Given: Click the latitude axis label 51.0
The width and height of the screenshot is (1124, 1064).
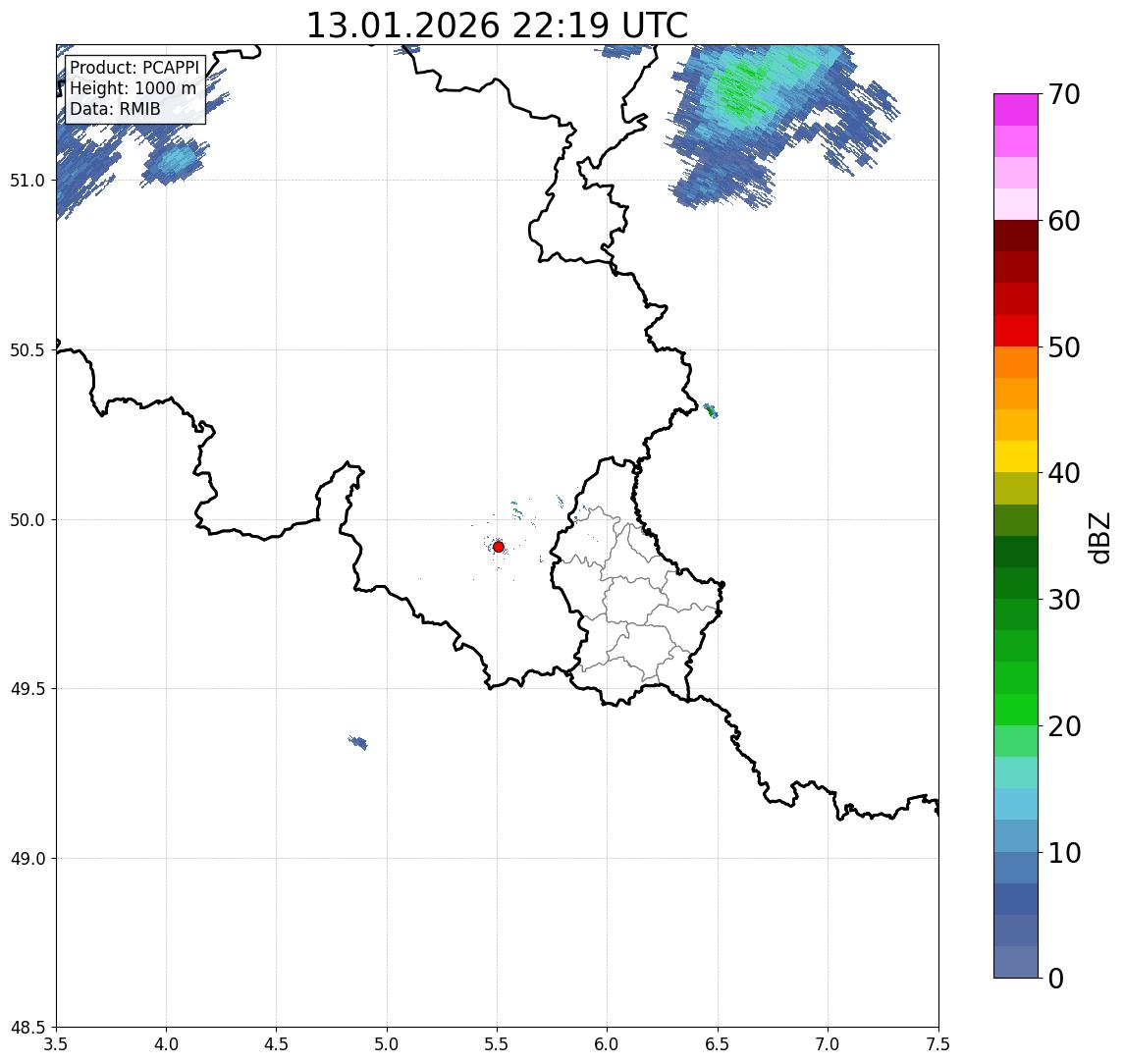Looking at the screenshot, I should (x=27, y=181).
